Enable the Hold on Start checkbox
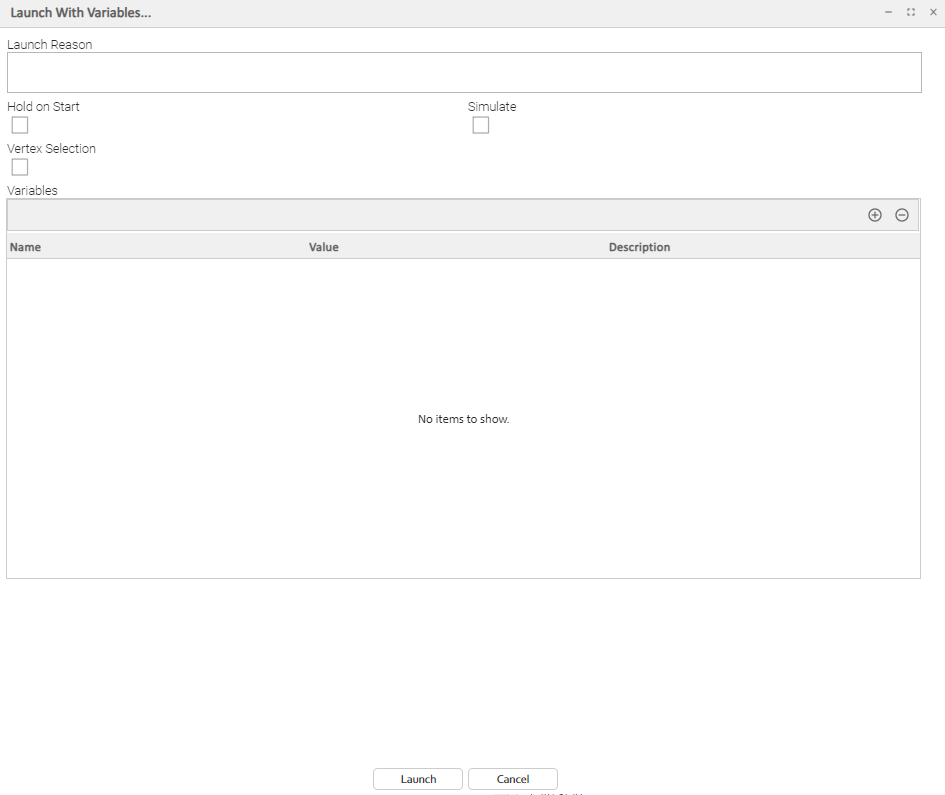 (20, 125)
